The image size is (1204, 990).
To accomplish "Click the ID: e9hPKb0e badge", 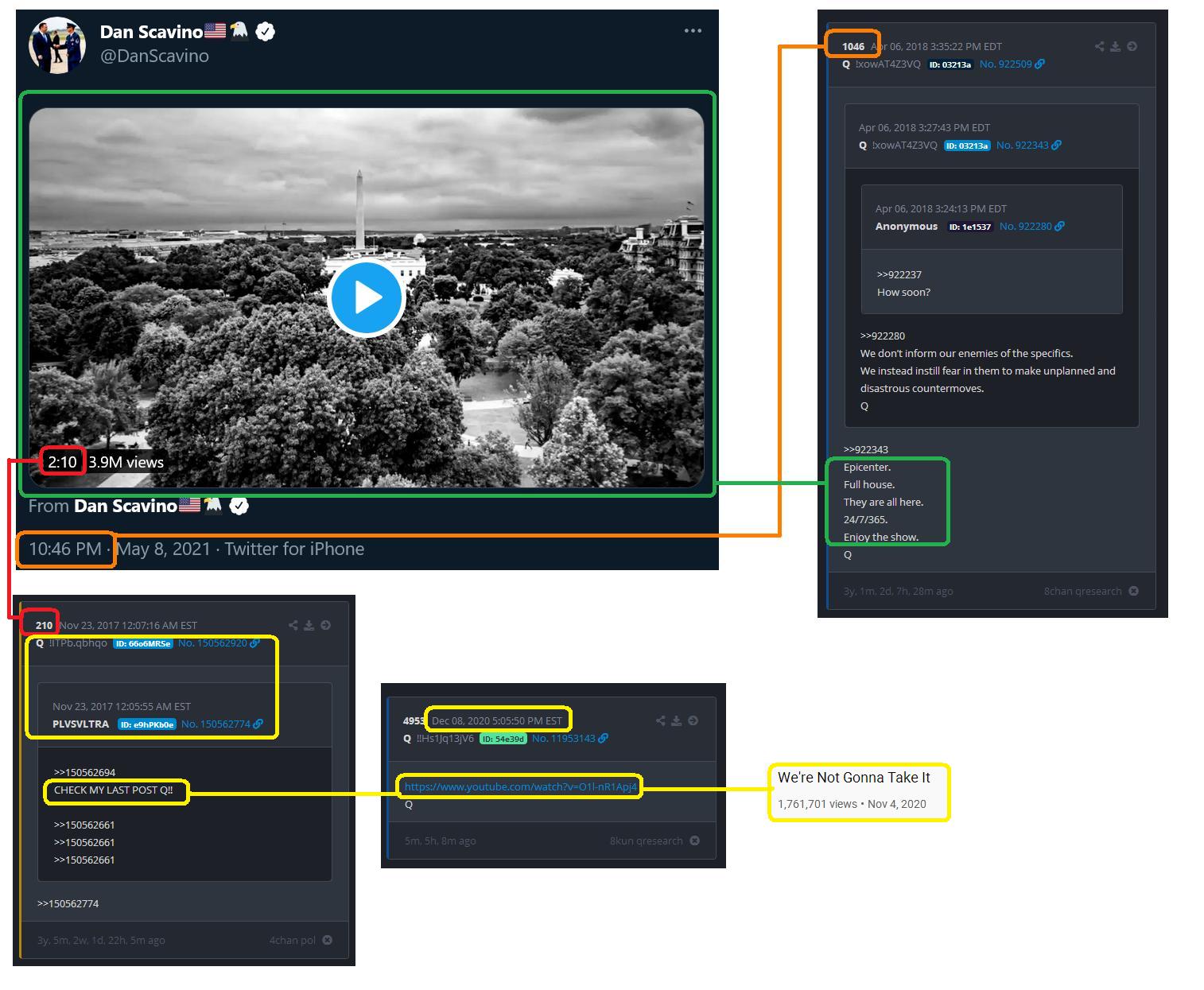I will point(147,724).
